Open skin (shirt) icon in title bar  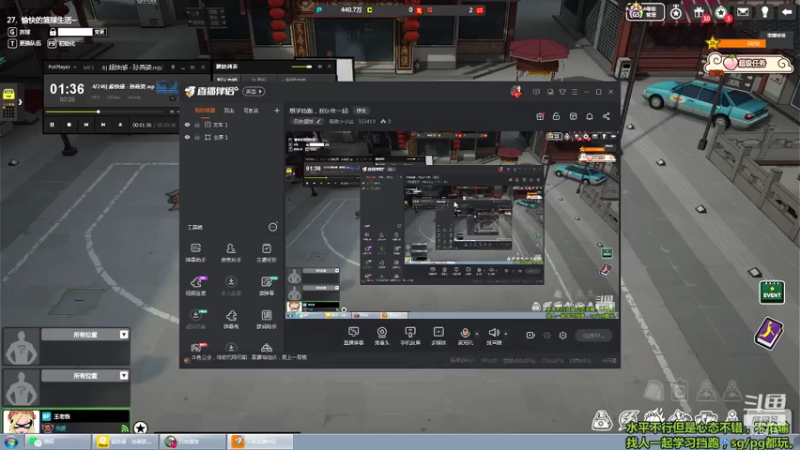562,92
